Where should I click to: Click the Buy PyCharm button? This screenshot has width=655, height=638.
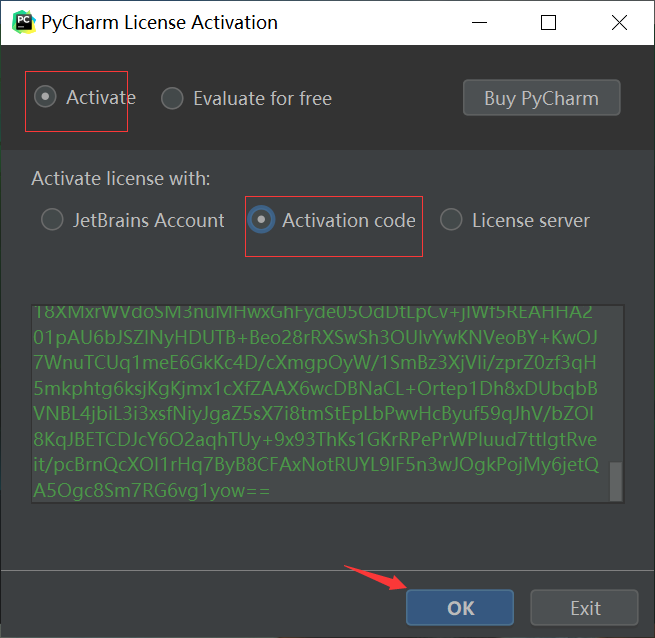coord(541,98)
